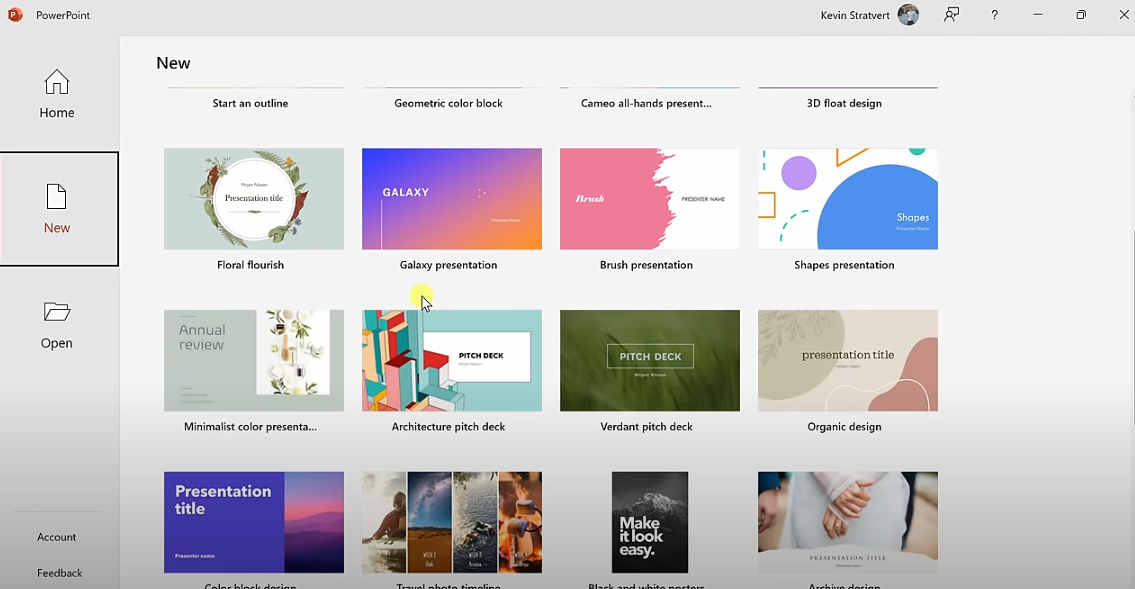Choose the Shapes presentation thumbnail
Screen dimensions: 1135x589
[848, 199]
